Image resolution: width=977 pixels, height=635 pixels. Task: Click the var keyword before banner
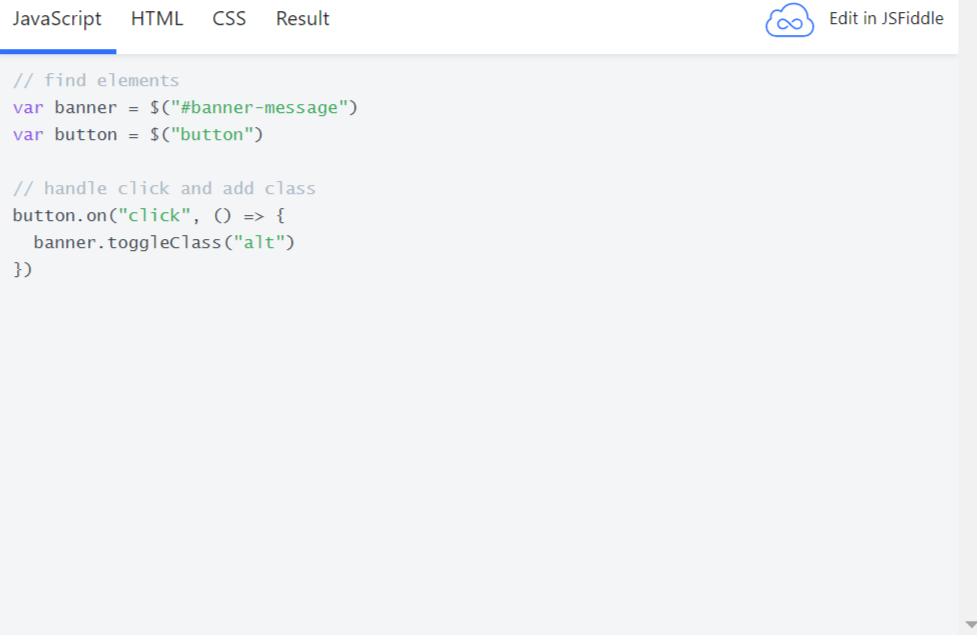click(x=28, y=108)
